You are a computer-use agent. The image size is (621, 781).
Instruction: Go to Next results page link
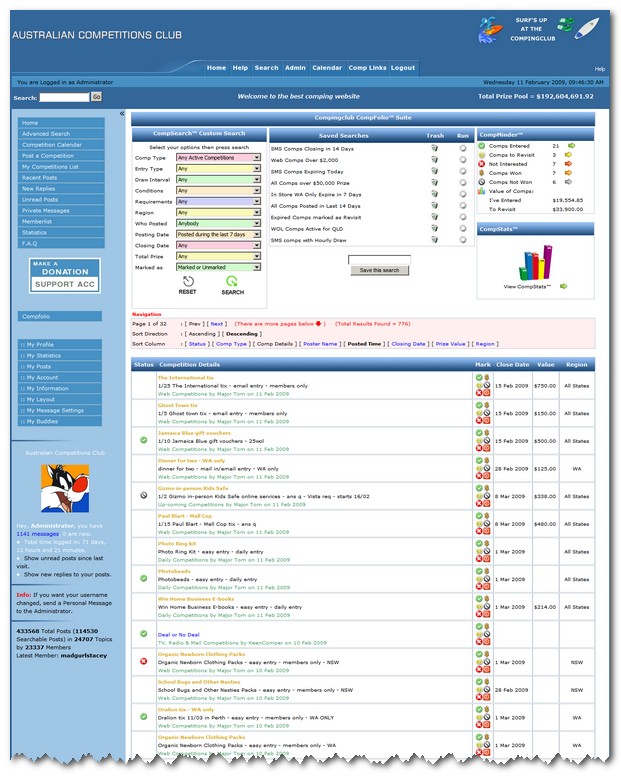click(x=217, y=324)
